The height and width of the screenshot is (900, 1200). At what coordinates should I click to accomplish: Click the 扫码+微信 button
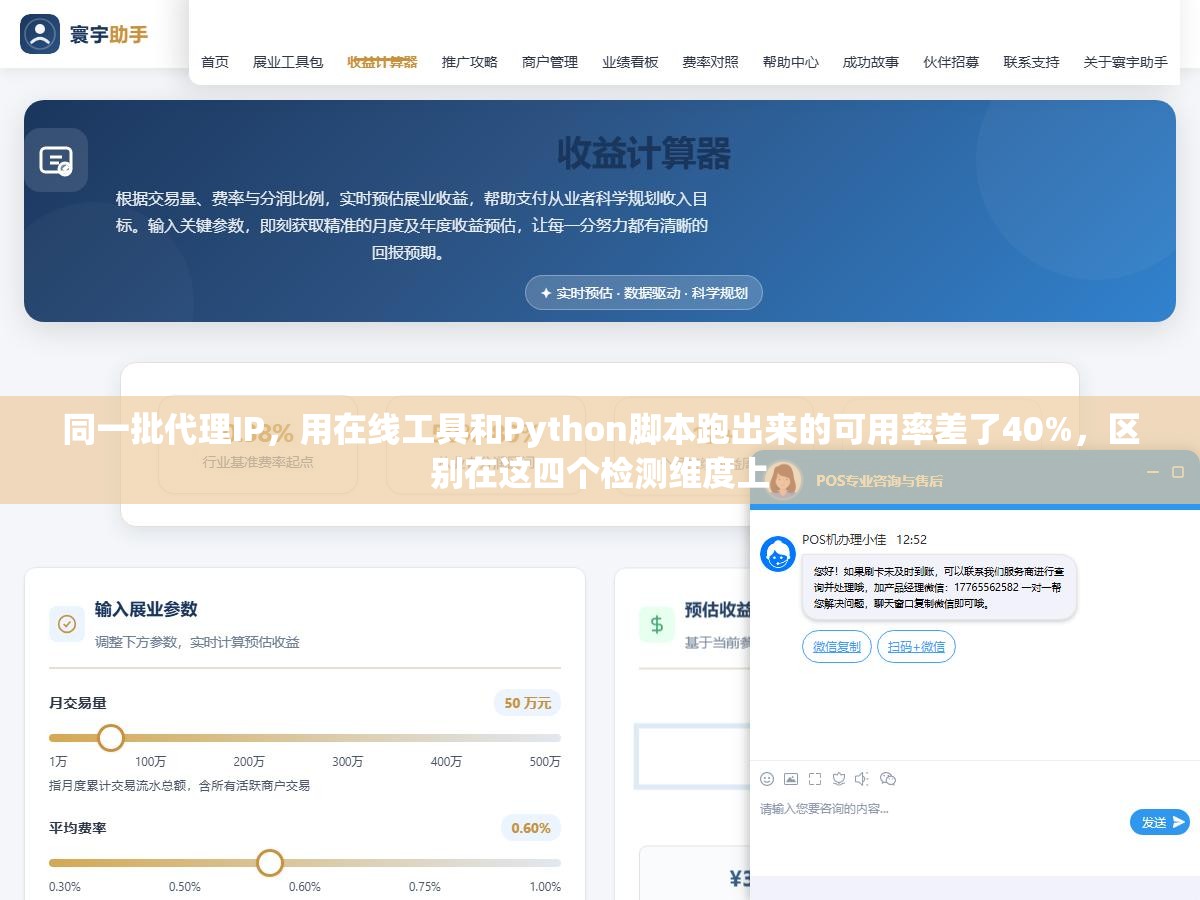coord(917,646)
